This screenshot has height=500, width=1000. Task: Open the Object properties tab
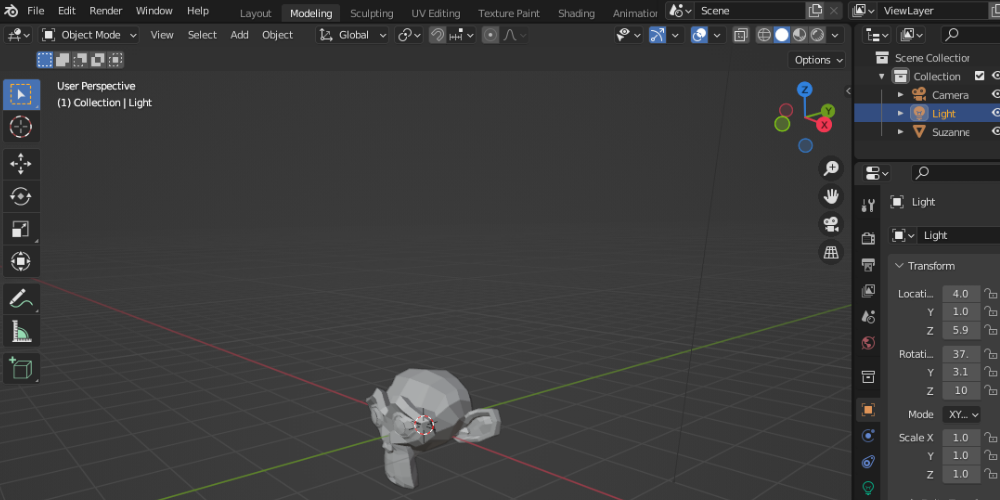(x=868, y=409)
